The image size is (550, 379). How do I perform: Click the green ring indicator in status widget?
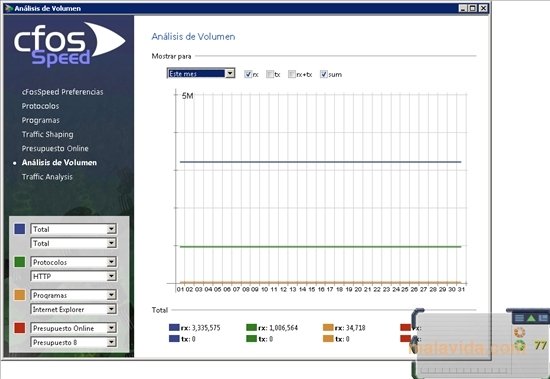point(519,345)
